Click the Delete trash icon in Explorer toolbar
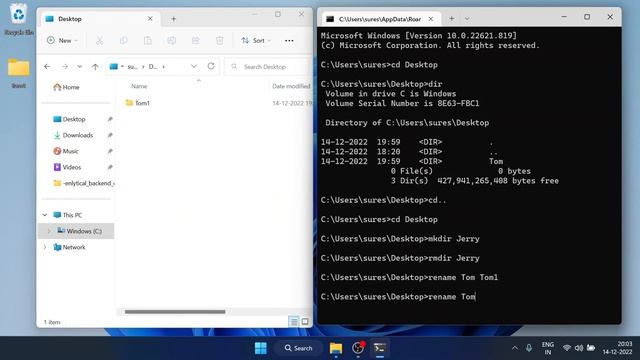The height and width of the screenshot is (360, 640). pos(220,40)
